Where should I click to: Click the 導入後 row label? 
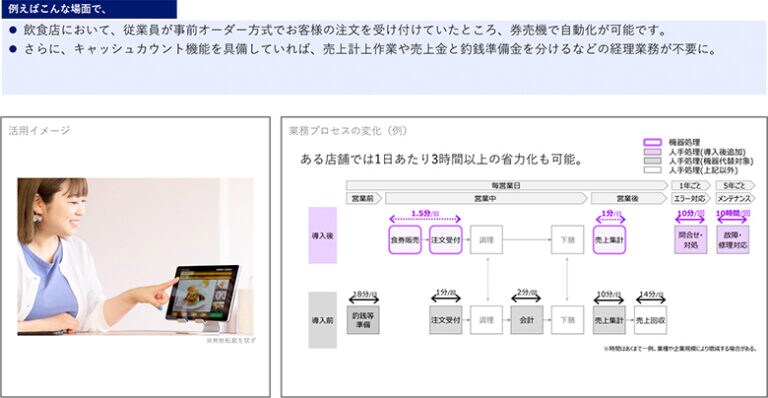point(322,235)
